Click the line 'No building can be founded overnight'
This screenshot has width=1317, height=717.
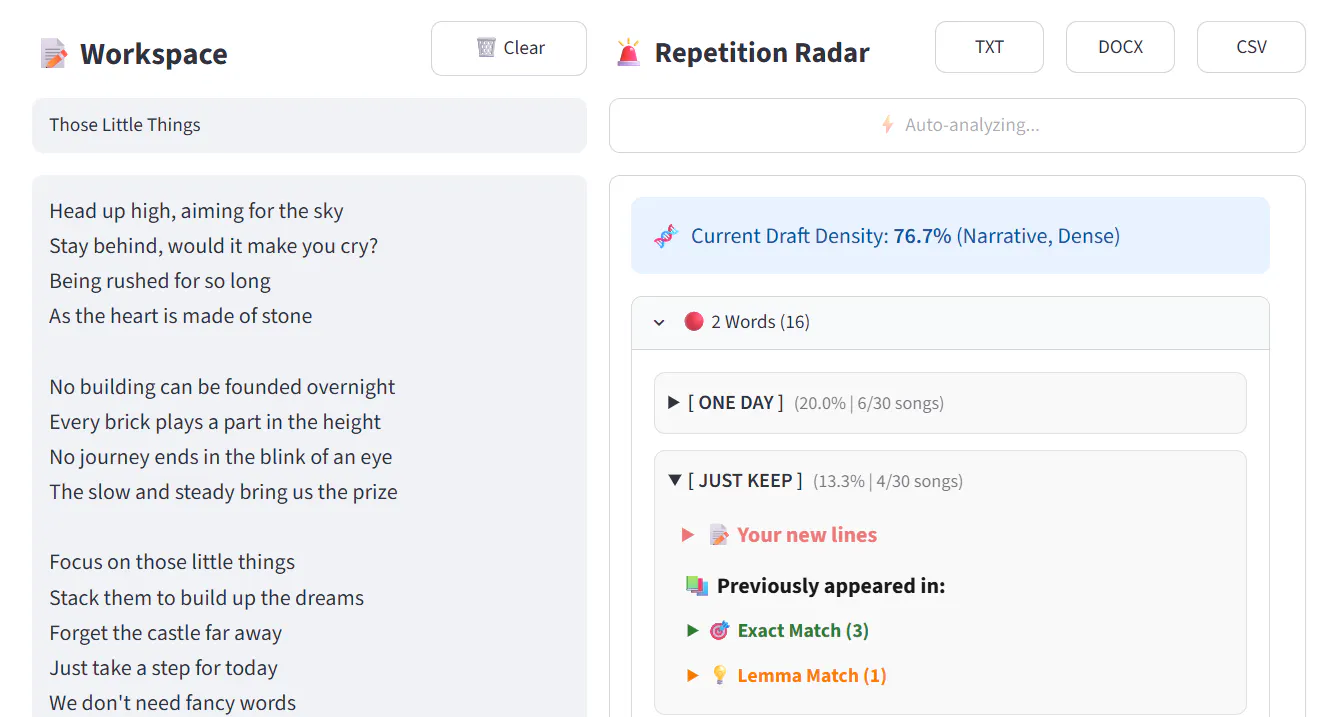point(222,387)
